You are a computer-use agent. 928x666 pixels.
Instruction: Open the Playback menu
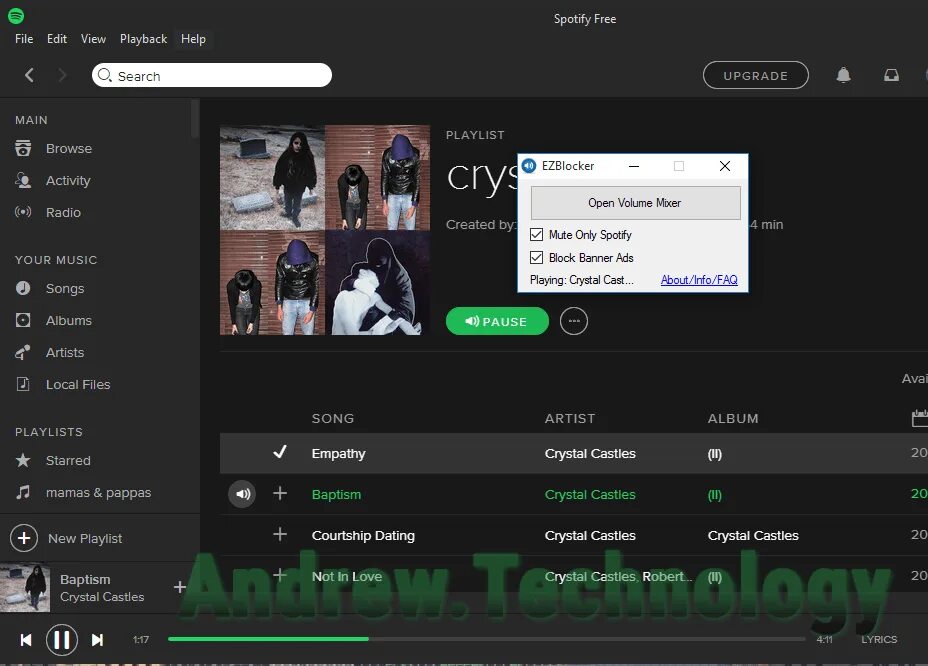tap(143, 39)
